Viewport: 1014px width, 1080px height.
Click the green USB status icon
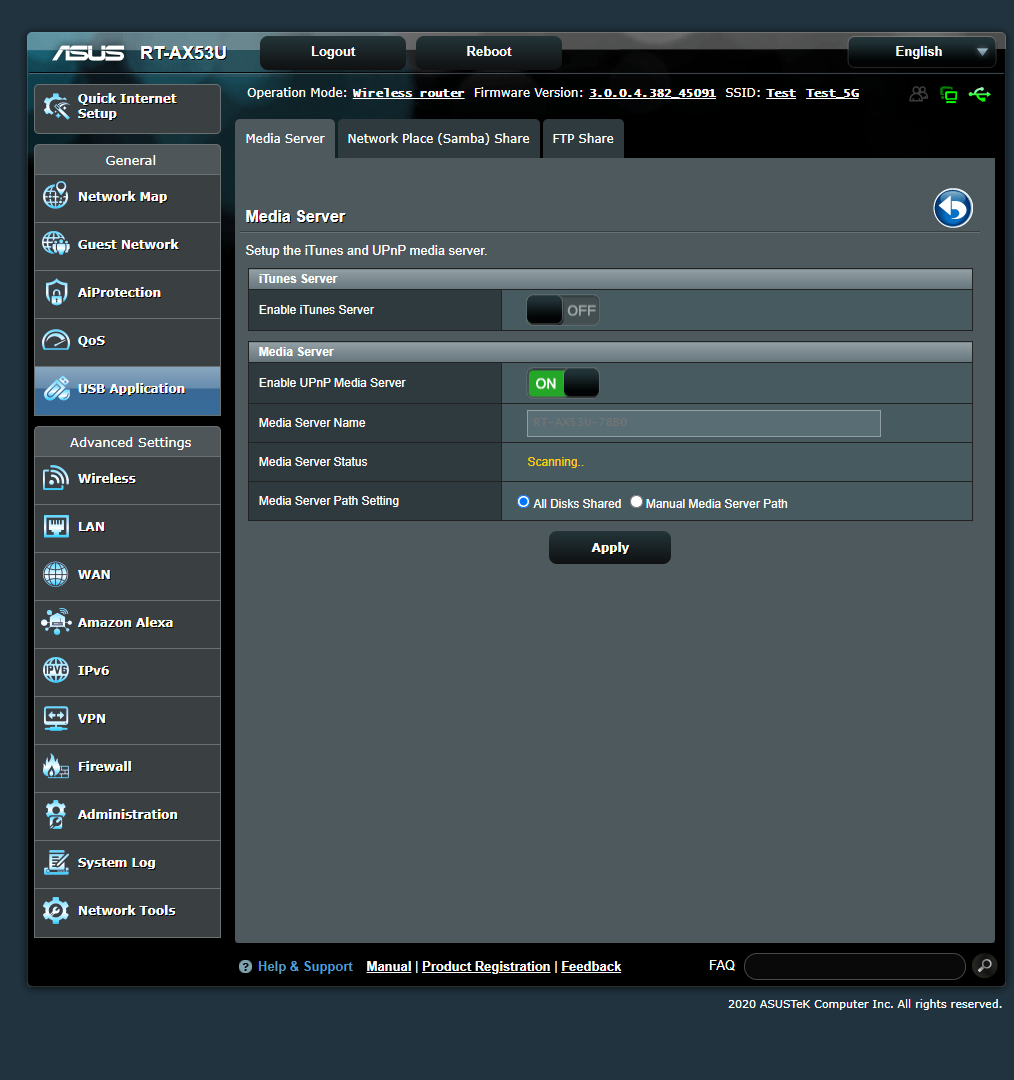[x=980, y=94]
